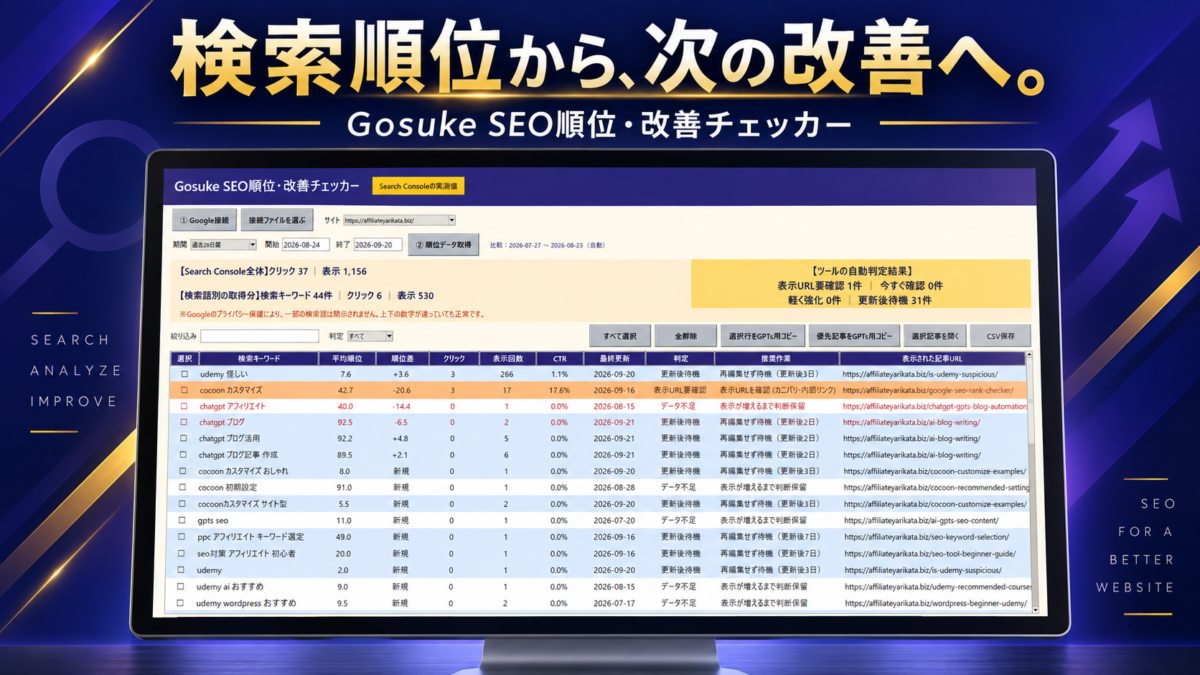Click 優先記事をGPTs用コピー button

[x=854, y=336]
